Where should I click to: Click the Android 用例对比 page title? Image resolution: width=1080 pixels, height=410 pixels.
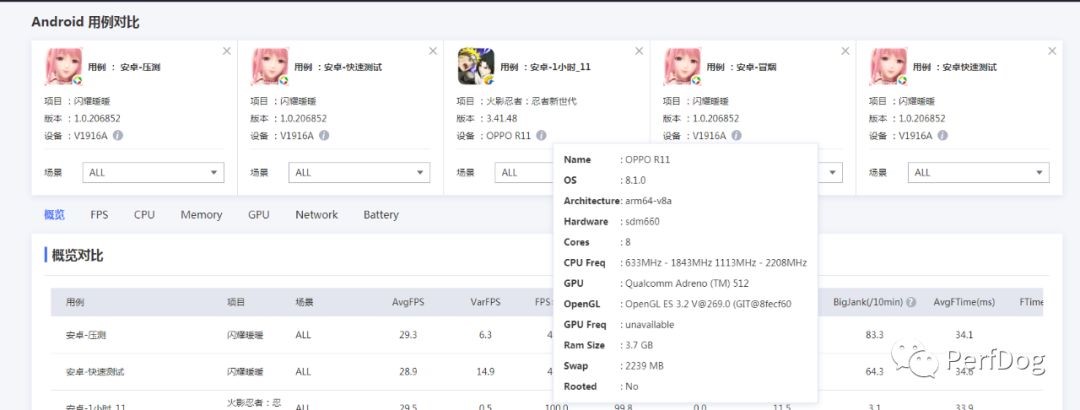coord(85,22)
